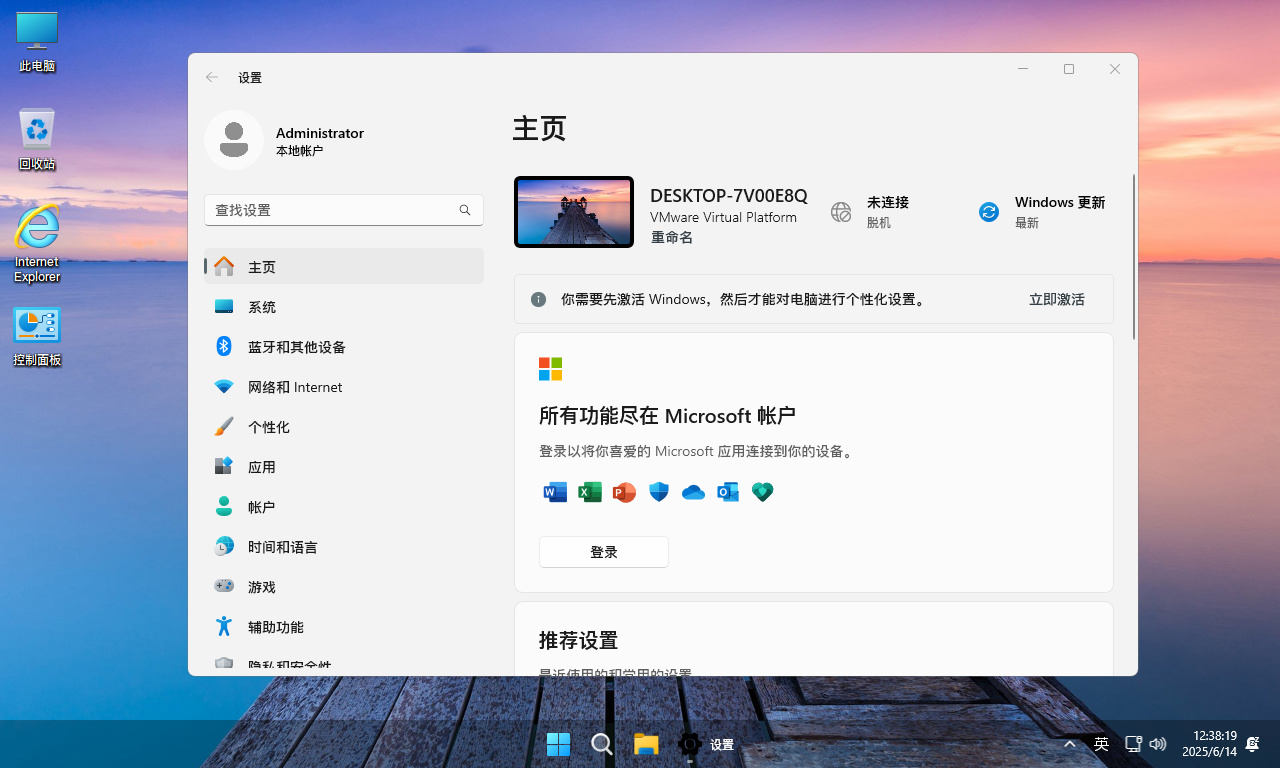
Task: Open the Windows Start button
Action: (x=558, y=744)
